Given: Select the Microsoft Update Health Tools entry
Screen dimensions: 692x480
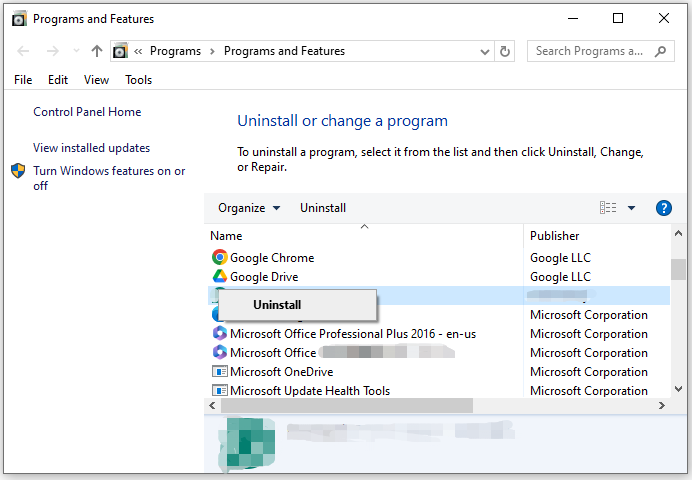Looking at the screenshot, I should [x=310, y=391].
